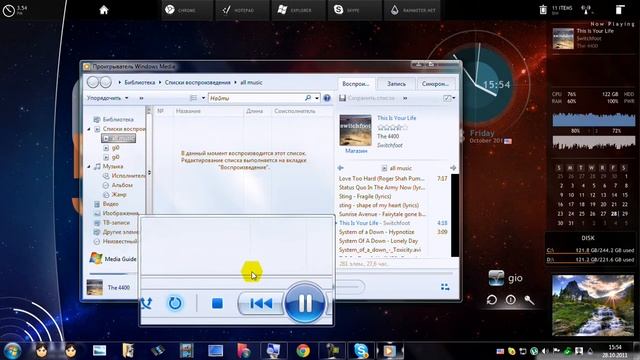Image resolution: width=640 pixels, height=360 pixels.
Task: Open Skype from the top launcher bar
Action: [355, 10]
